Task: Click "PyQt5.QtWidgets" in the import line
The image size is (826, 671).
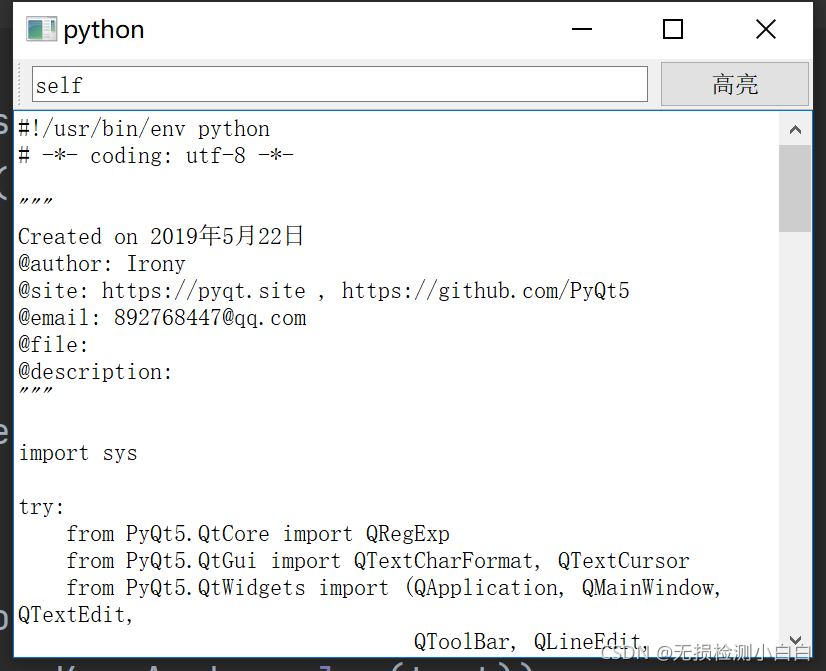Action: [x=215, y=588]
